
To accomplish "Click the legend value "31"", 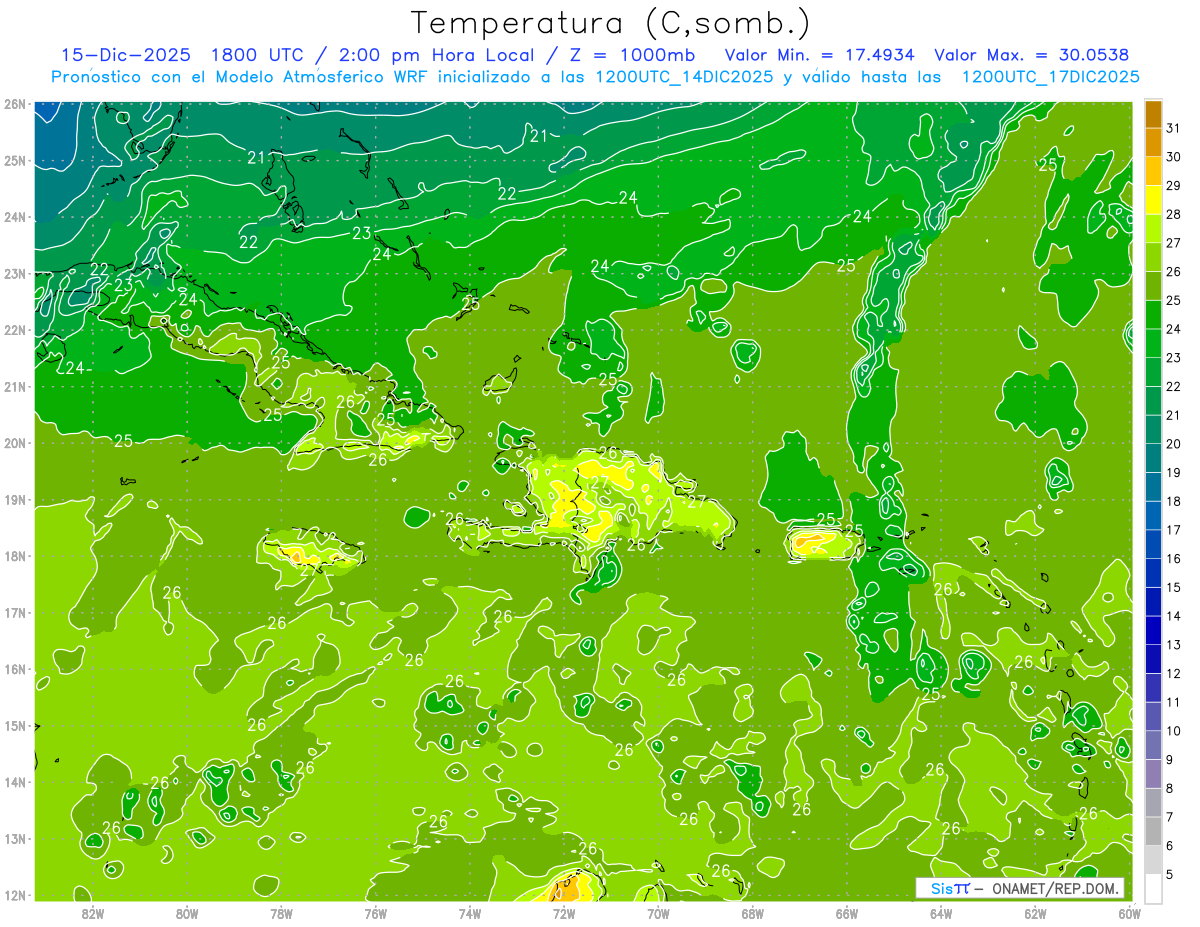I will [1173, 127].
